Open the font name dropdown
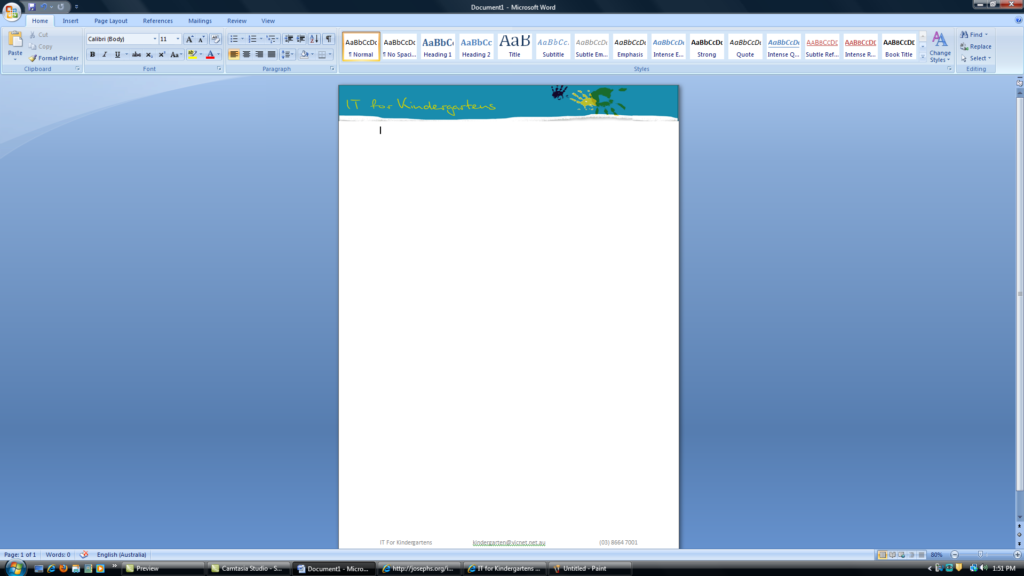This screenshot has height=576, width=1024. point(155,39)
